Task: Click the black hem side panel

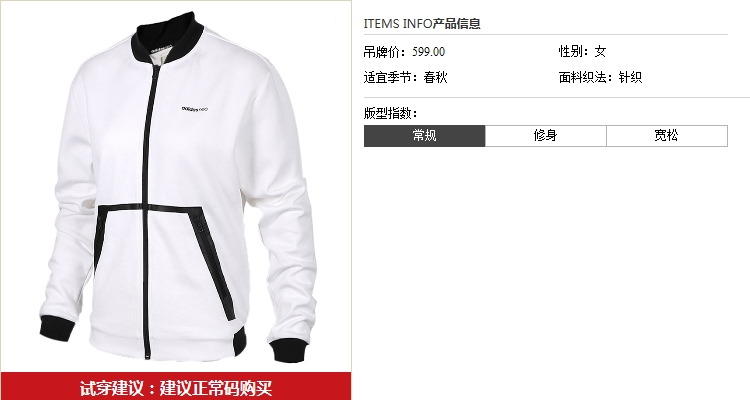Action: coord(240,341)
